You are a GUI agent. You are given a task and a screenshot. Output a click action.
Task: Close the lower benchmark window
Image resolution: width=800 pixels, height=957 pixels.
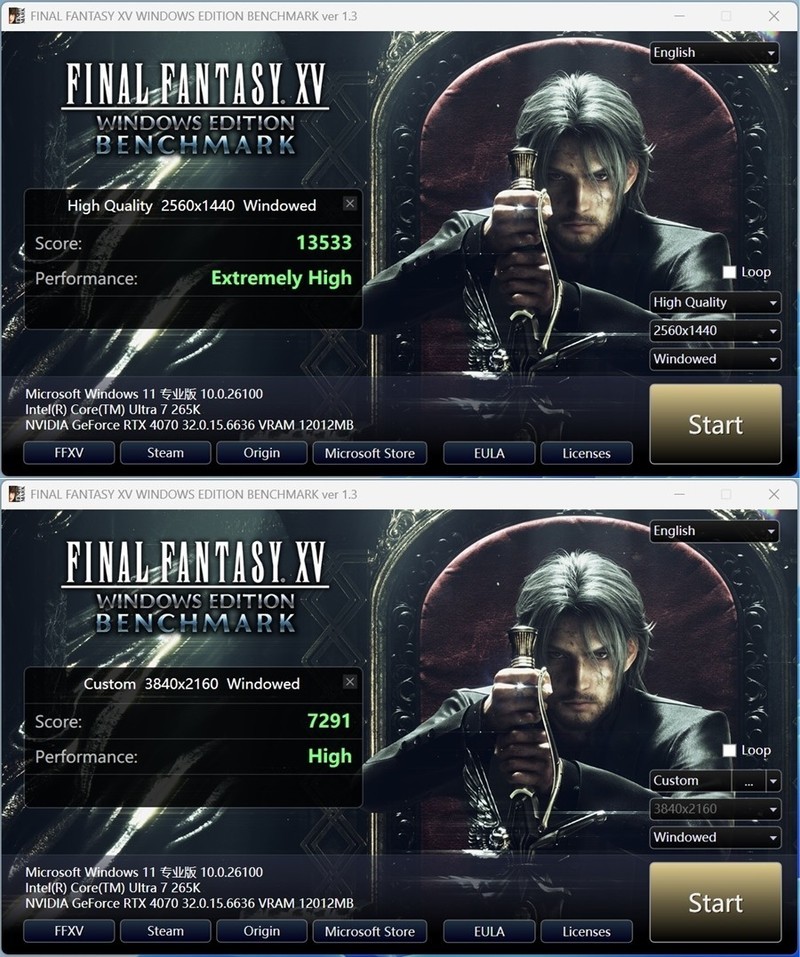click(x=774, y=494)
